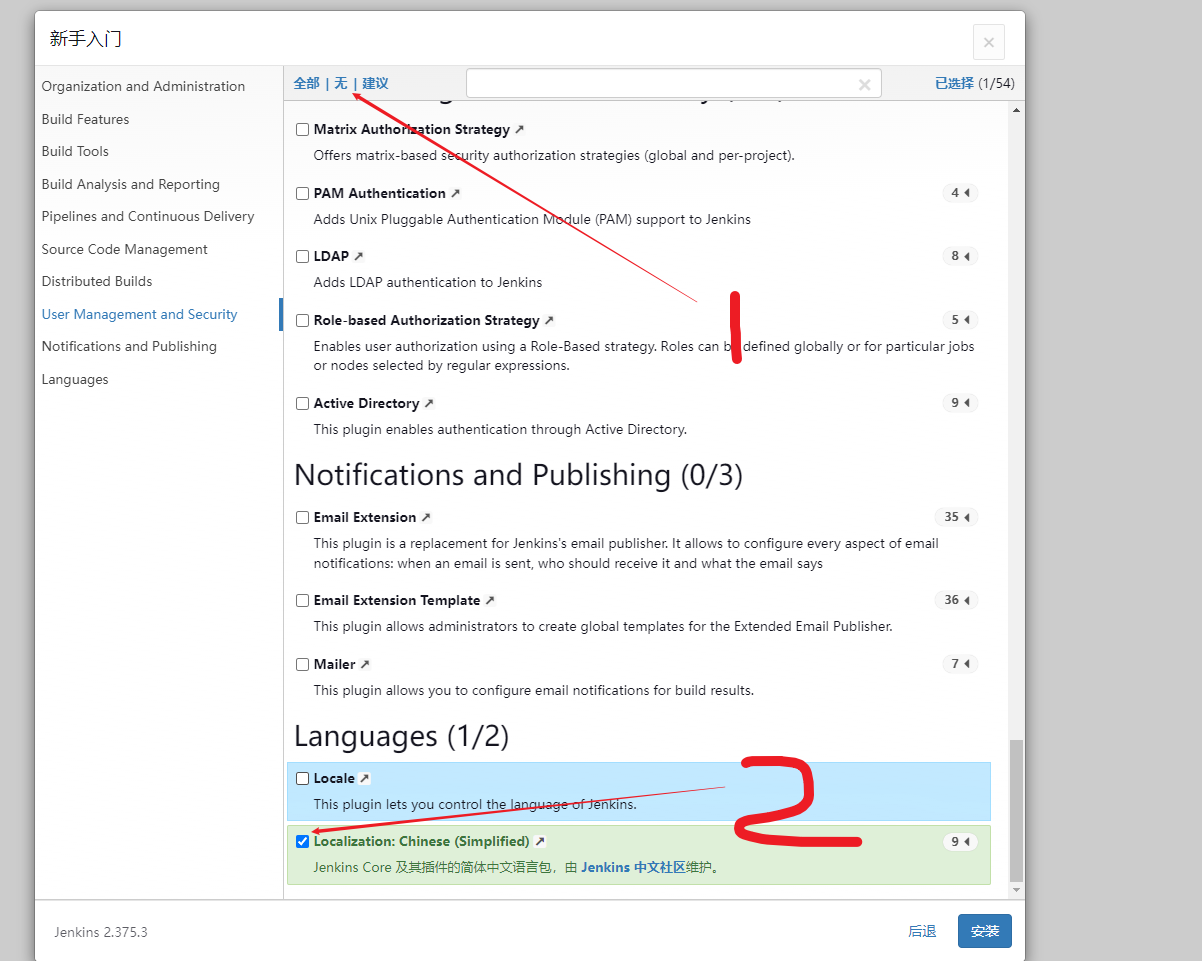Click external link icon next to Locale

tap(364, 779)
